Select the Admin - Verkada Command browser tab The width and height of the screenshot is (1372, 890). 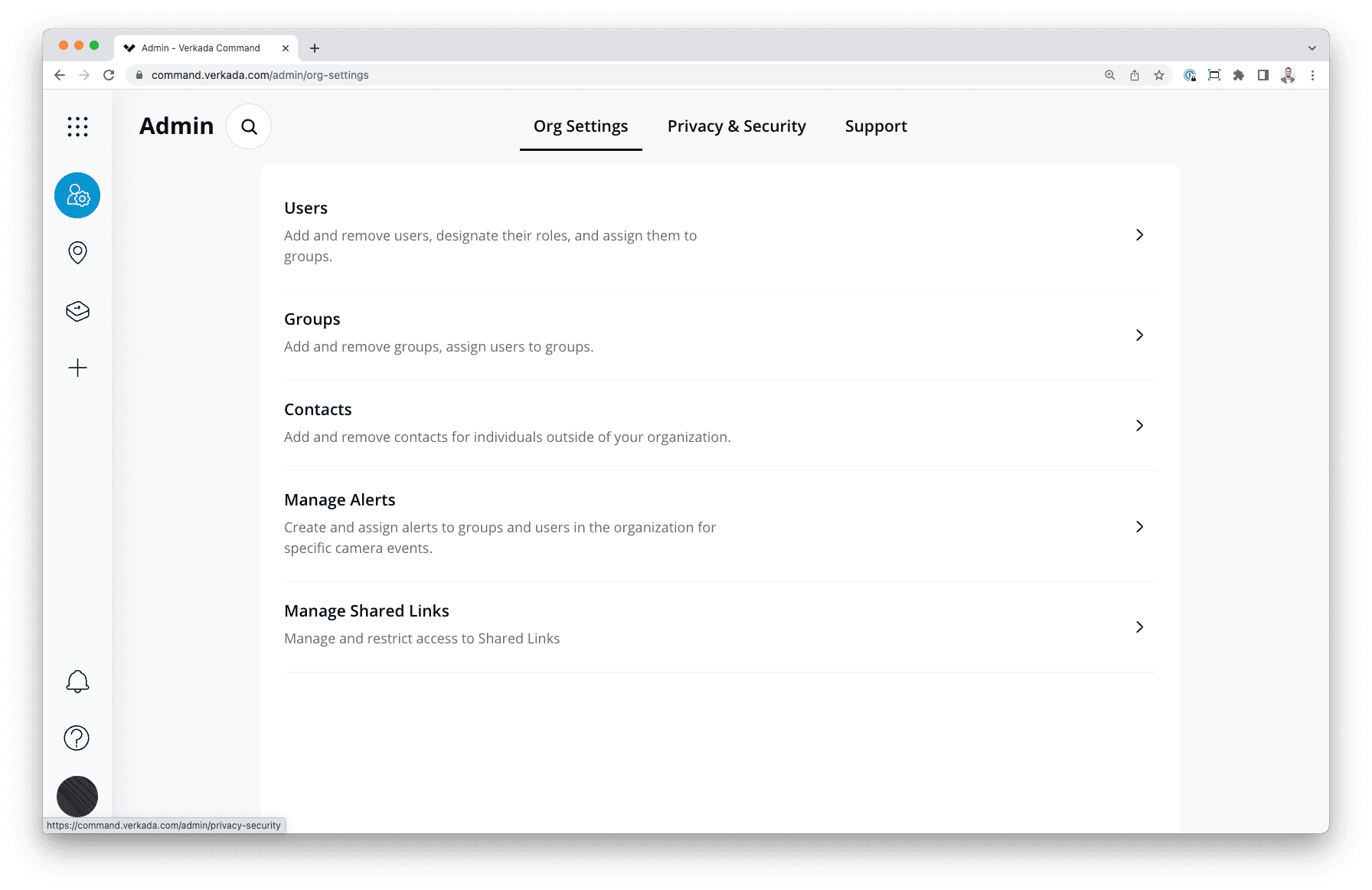point(207,48)
